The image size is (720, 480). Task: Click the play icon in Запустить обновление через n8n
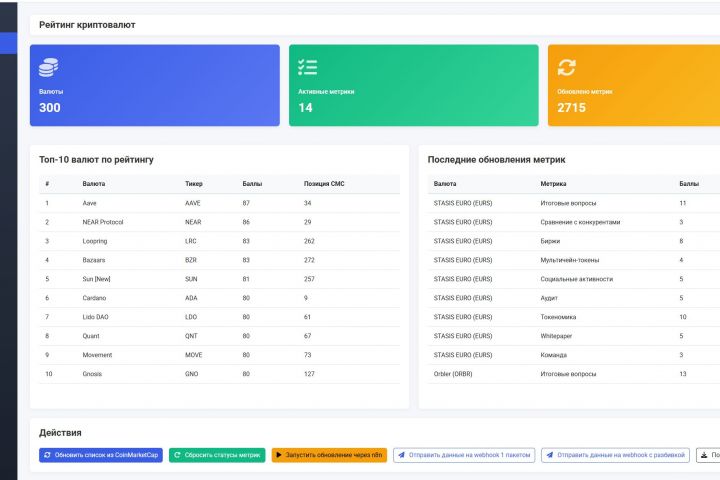pos(279,455)
